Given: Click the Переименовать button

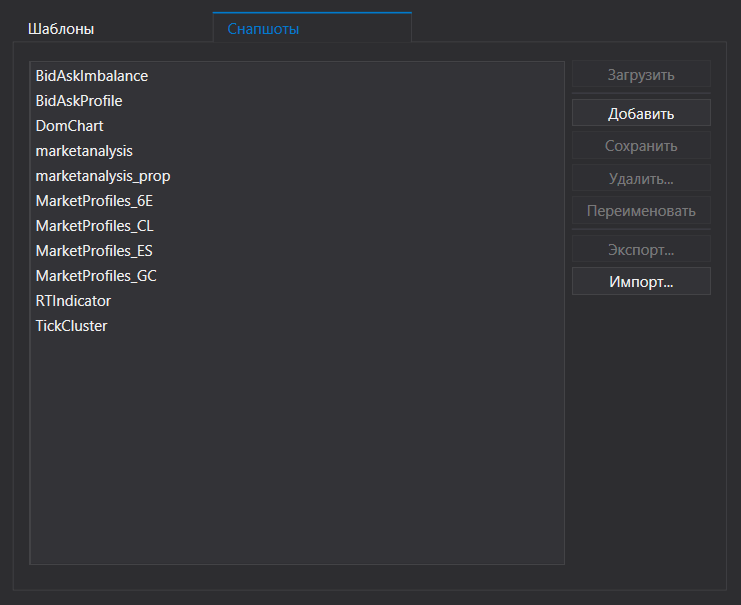Looking at the screenshot, I should [x=641, y=212].
